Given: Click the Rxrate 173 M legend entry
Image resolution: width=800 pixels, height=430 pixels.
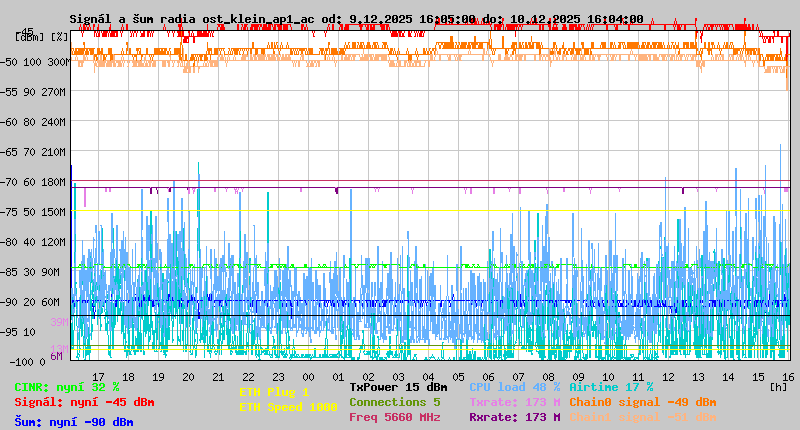Looking at the screenshot, I should [515, 417].
